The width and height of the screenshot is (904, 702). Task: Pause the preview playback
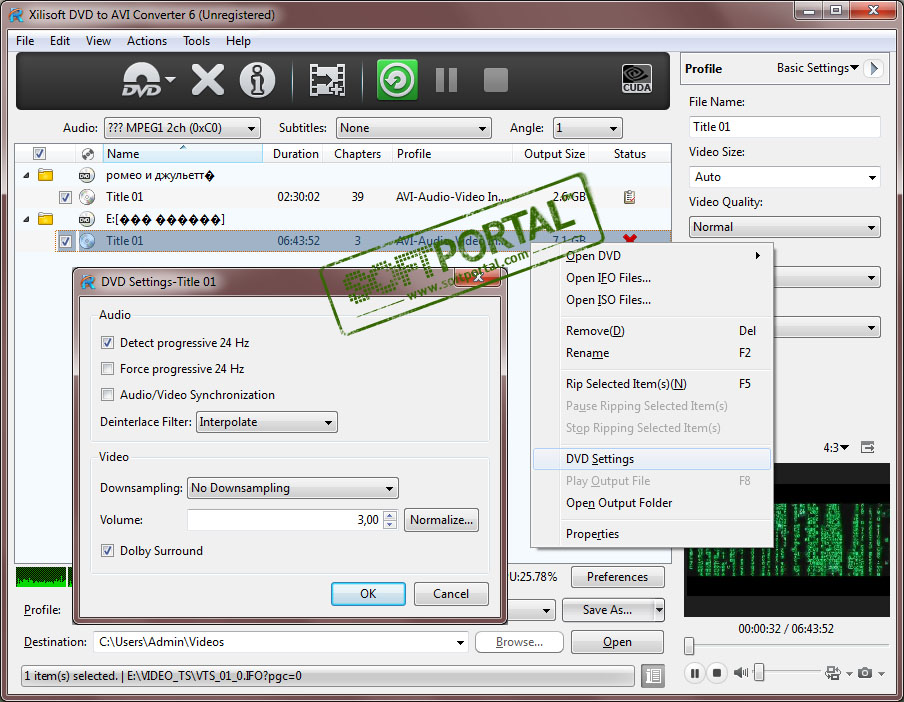click(x=695, y=673)
